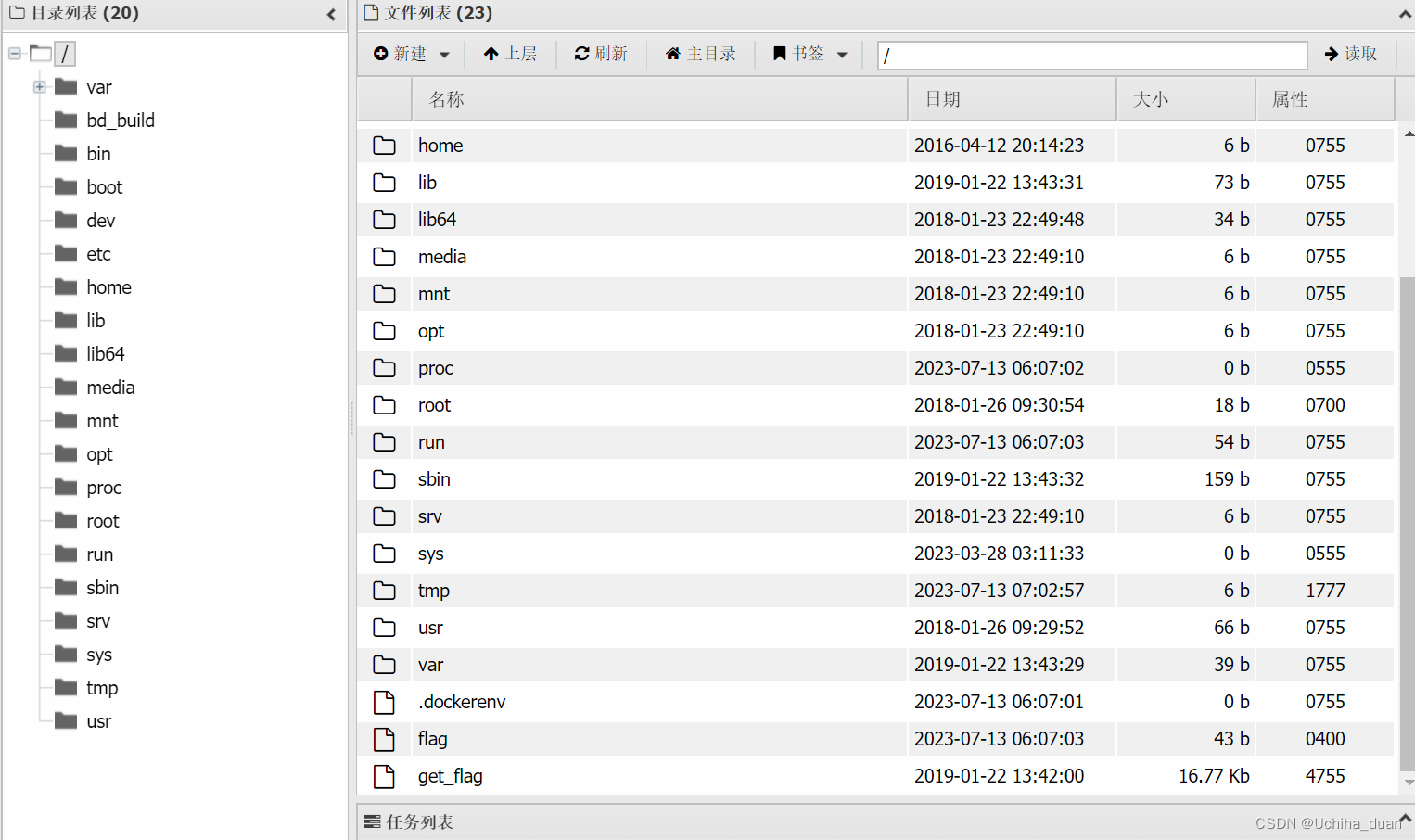
Task: Click the path input field showing /
Action: (1091, 55)
